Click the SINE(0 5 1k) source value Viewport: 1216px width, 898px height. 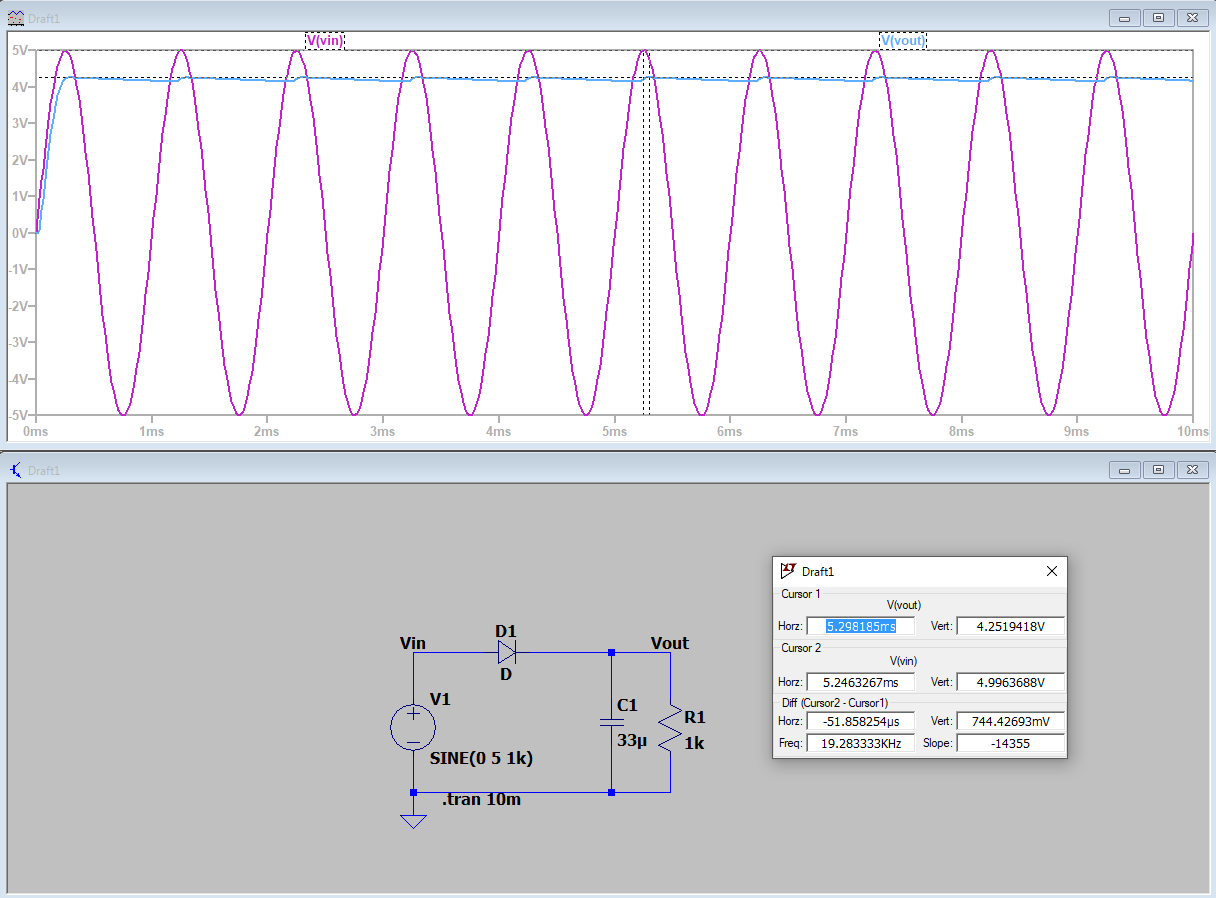pos(481,758)
